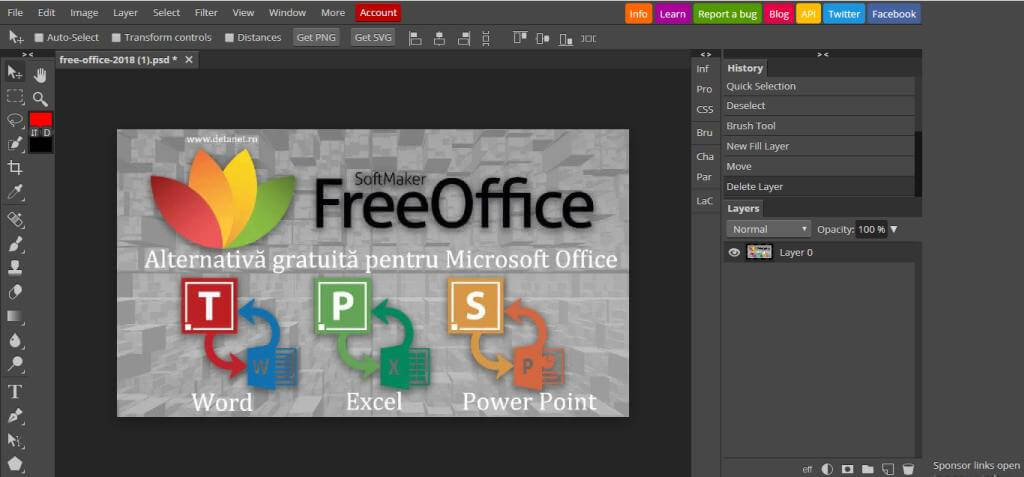Open layer effects 'eff' button

[807, 469]
